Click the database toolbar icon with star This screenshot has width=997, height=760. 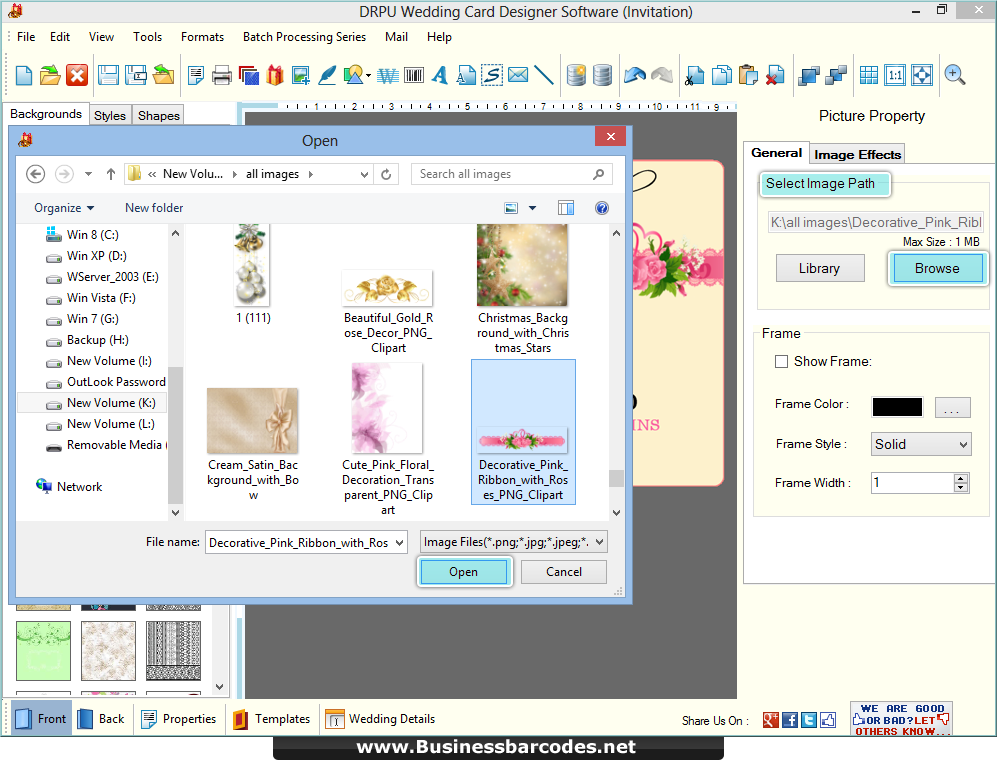coord(576,75)
